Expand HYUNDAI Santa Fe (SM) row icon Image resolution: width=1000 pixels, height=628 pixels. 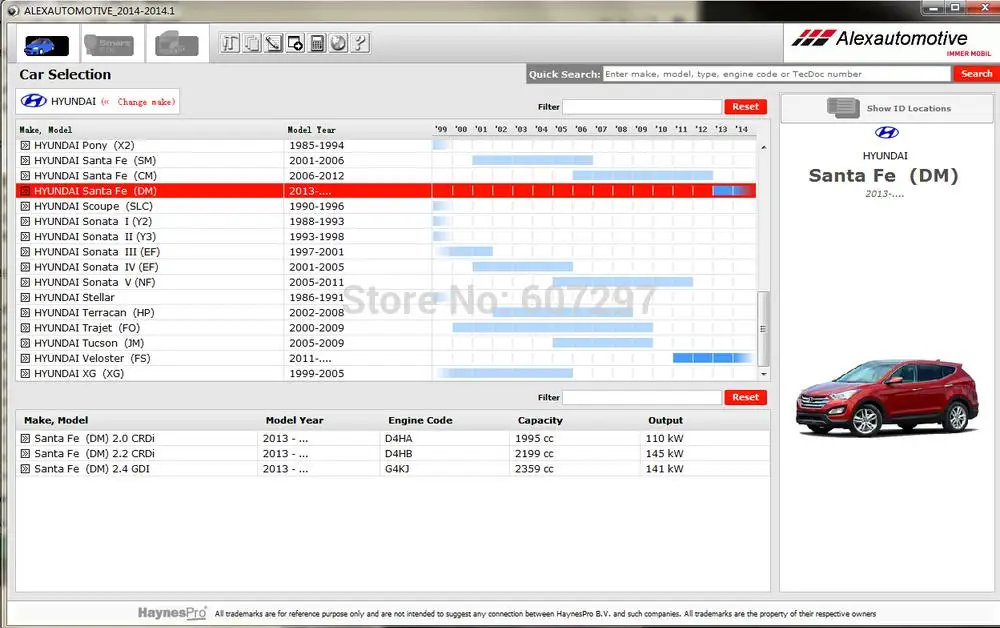[25, 161]
